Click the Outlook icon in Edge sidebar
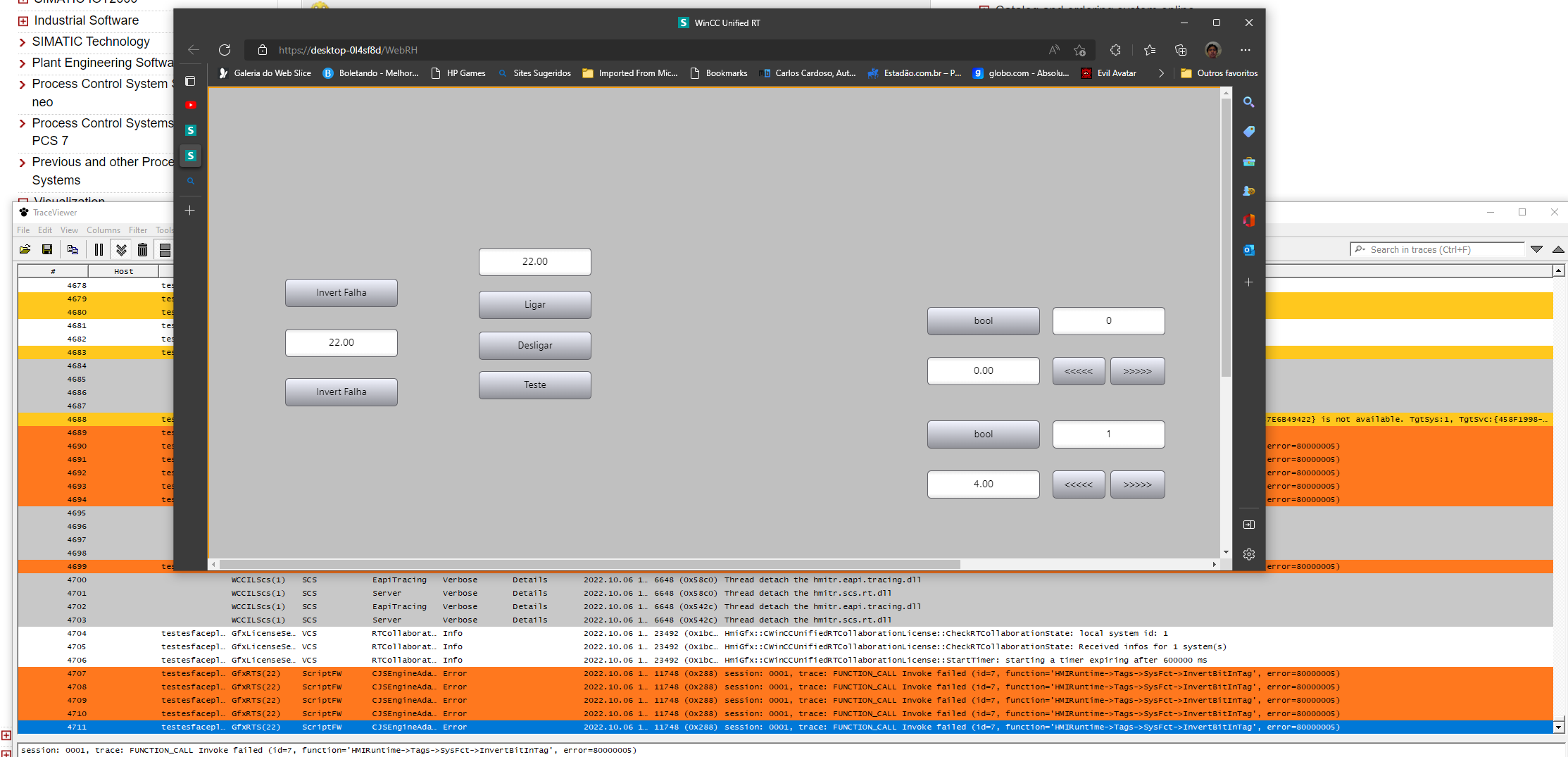 point(1248,250)
